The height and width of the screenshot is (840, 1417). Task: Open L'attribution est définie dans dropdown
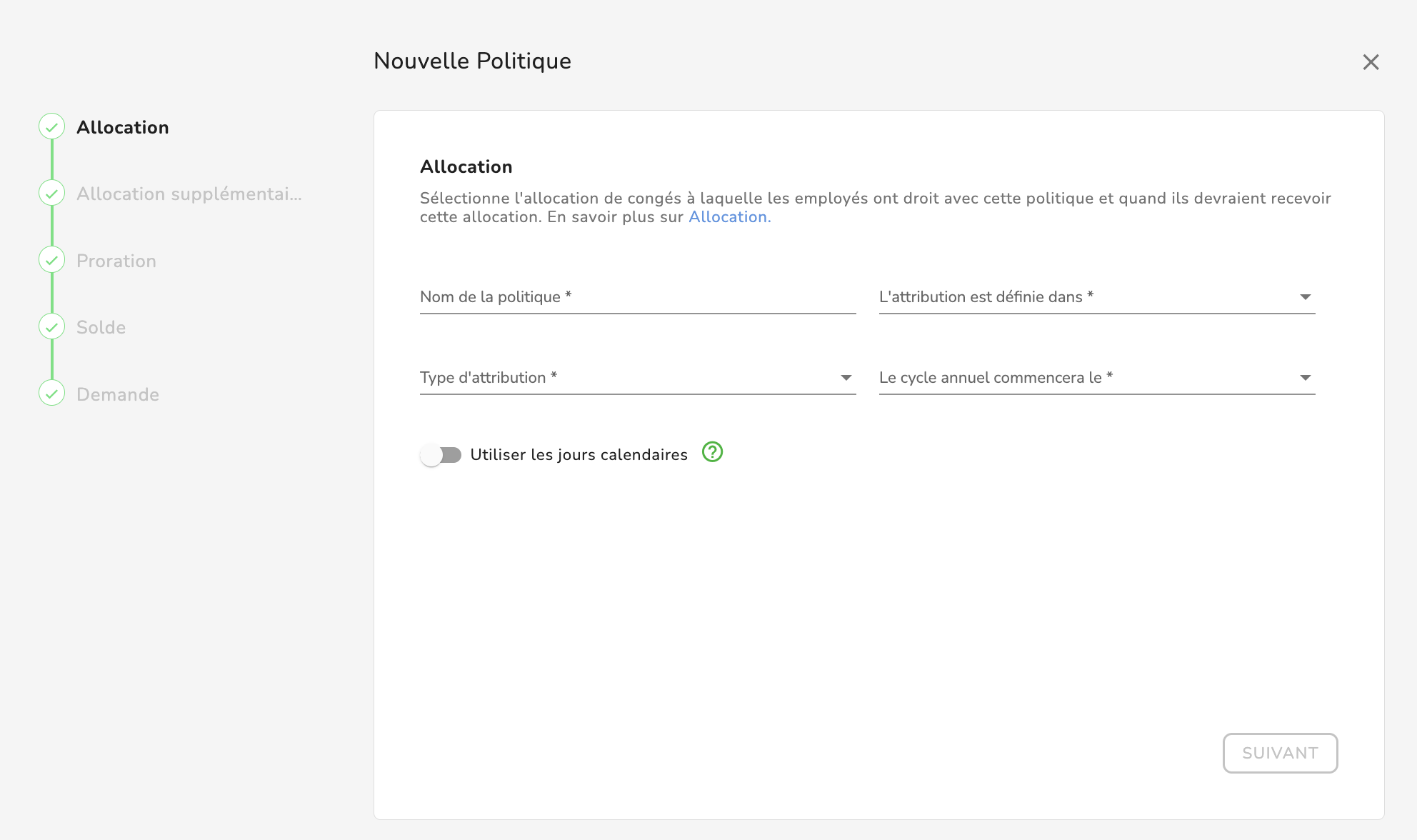point(1096,297)
